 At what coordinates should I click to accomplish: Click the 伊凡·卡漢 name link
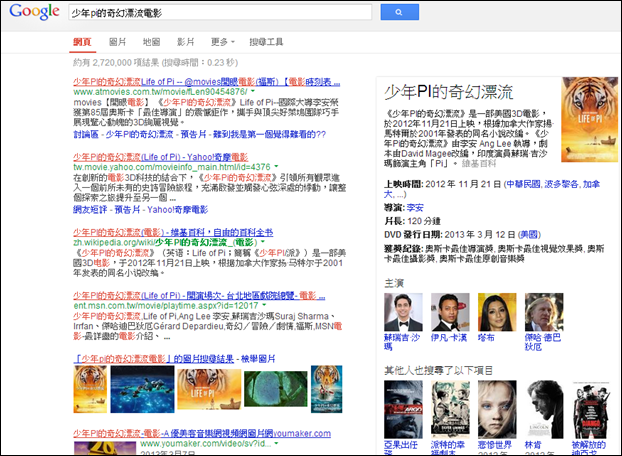pos(449,338)
